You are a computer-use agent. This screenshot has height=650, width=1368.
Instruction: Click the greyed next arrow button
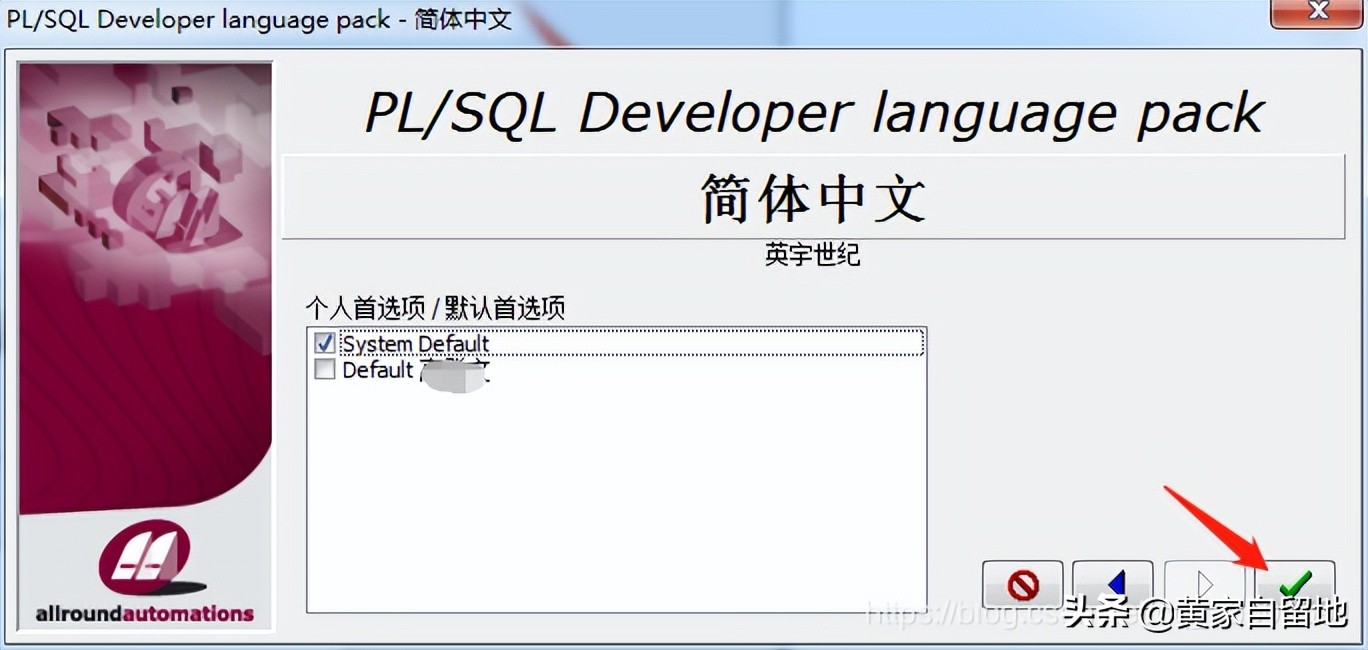1204,583
